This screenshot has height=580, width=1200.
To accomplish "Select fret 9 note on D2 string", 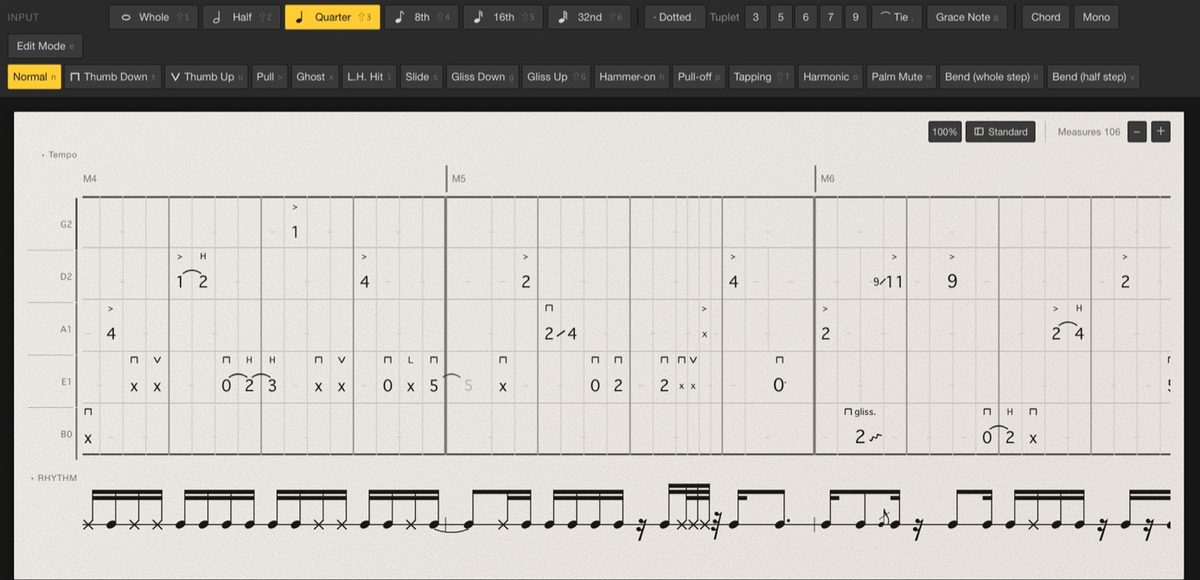I will click(951, 282).
